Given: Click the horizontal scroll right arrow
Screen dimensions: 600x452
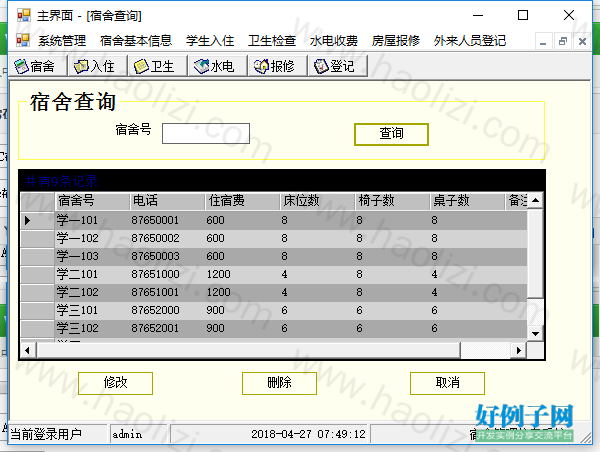Looking at the screenshot, I should (518, 350).
